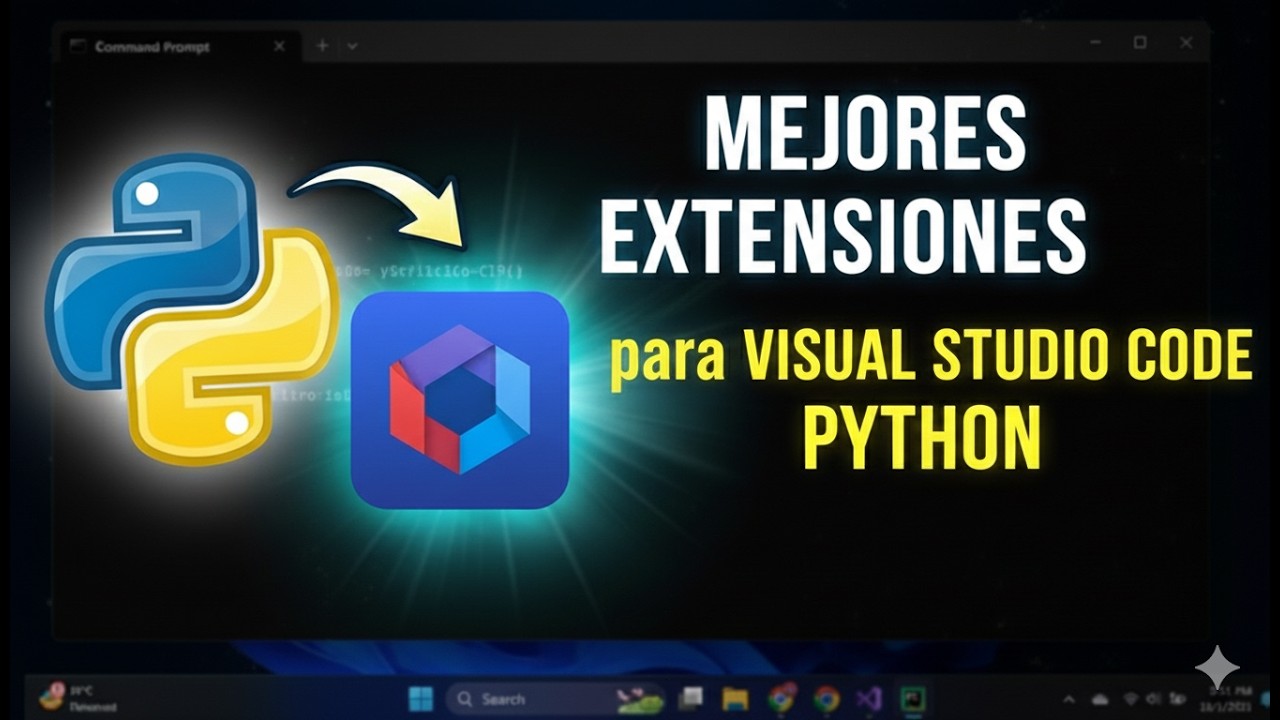
Task: Open the OneDrive cloud tray icon
Action: tap(1101, 699)
